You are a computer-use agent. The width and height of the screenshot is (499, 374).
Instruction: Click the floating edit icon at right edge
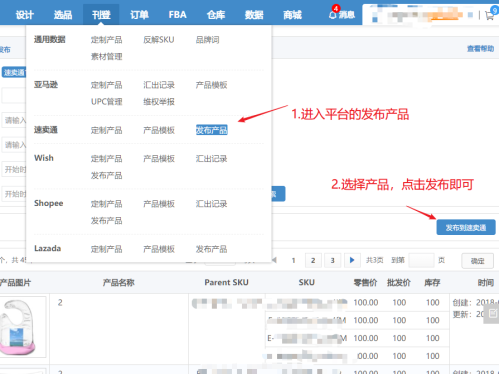tap(493, 313)
